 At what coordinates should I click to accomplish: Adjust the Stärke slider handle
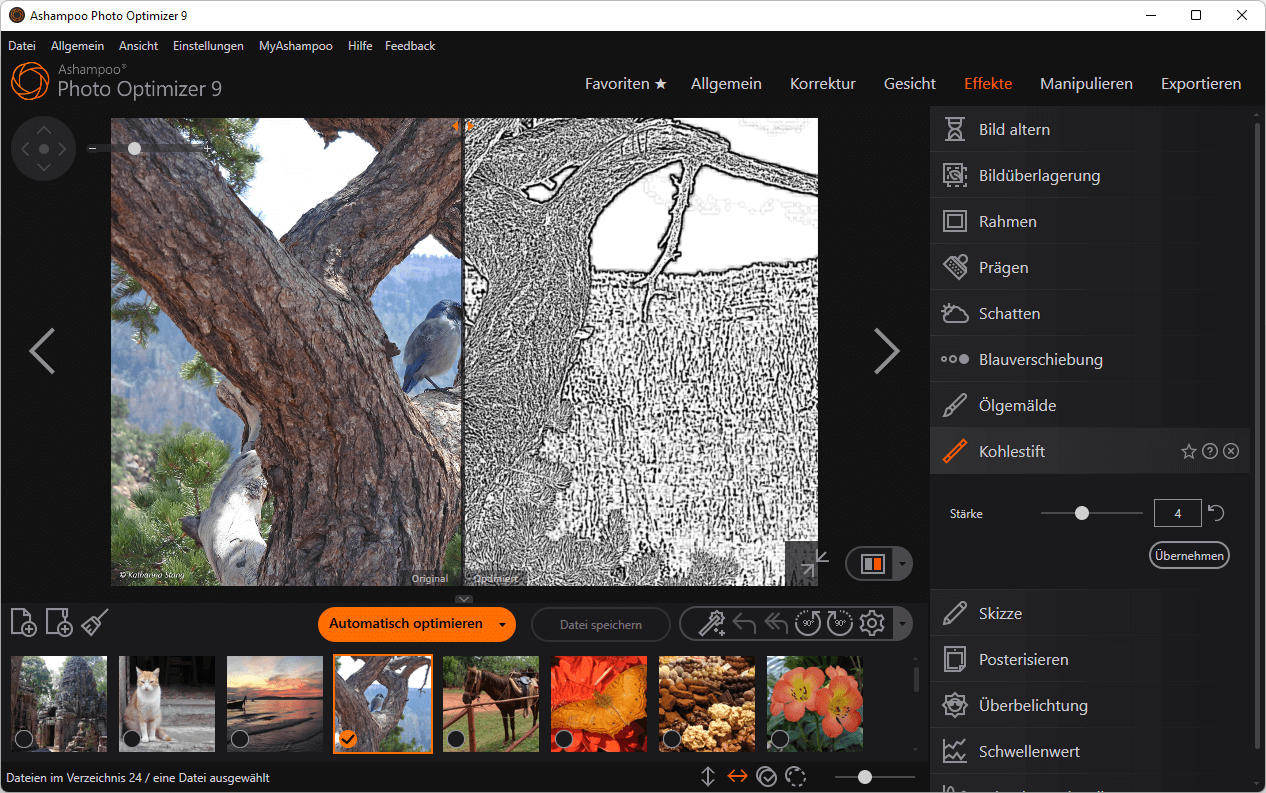tap(1081, 513)
